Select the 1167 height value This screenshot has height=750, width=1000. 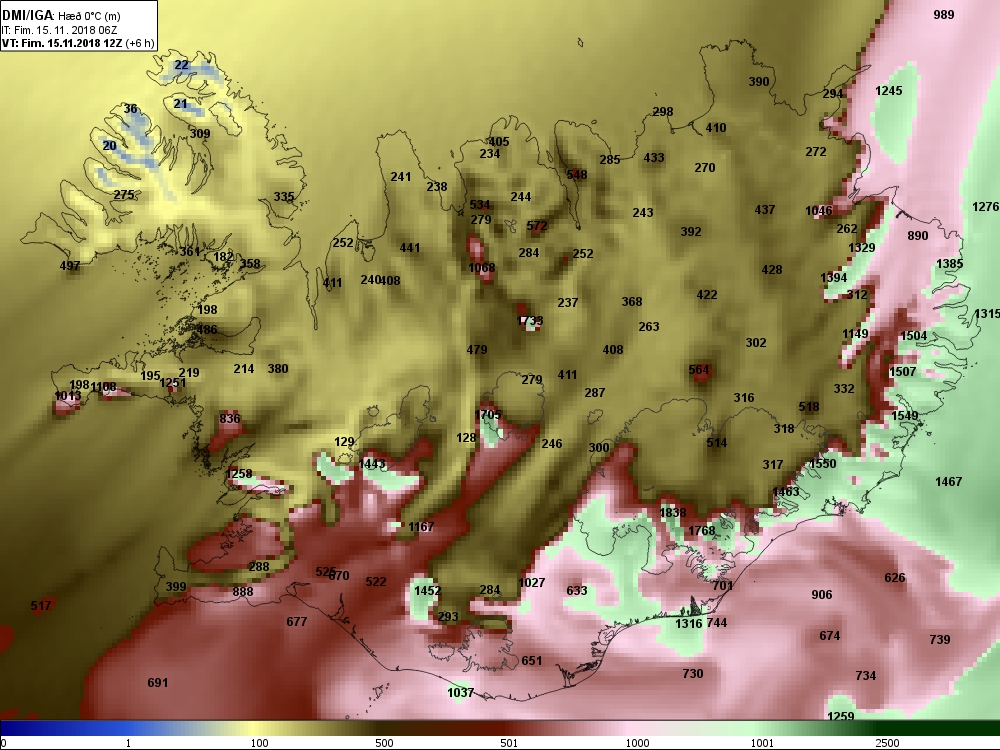(x=421, y=527)
